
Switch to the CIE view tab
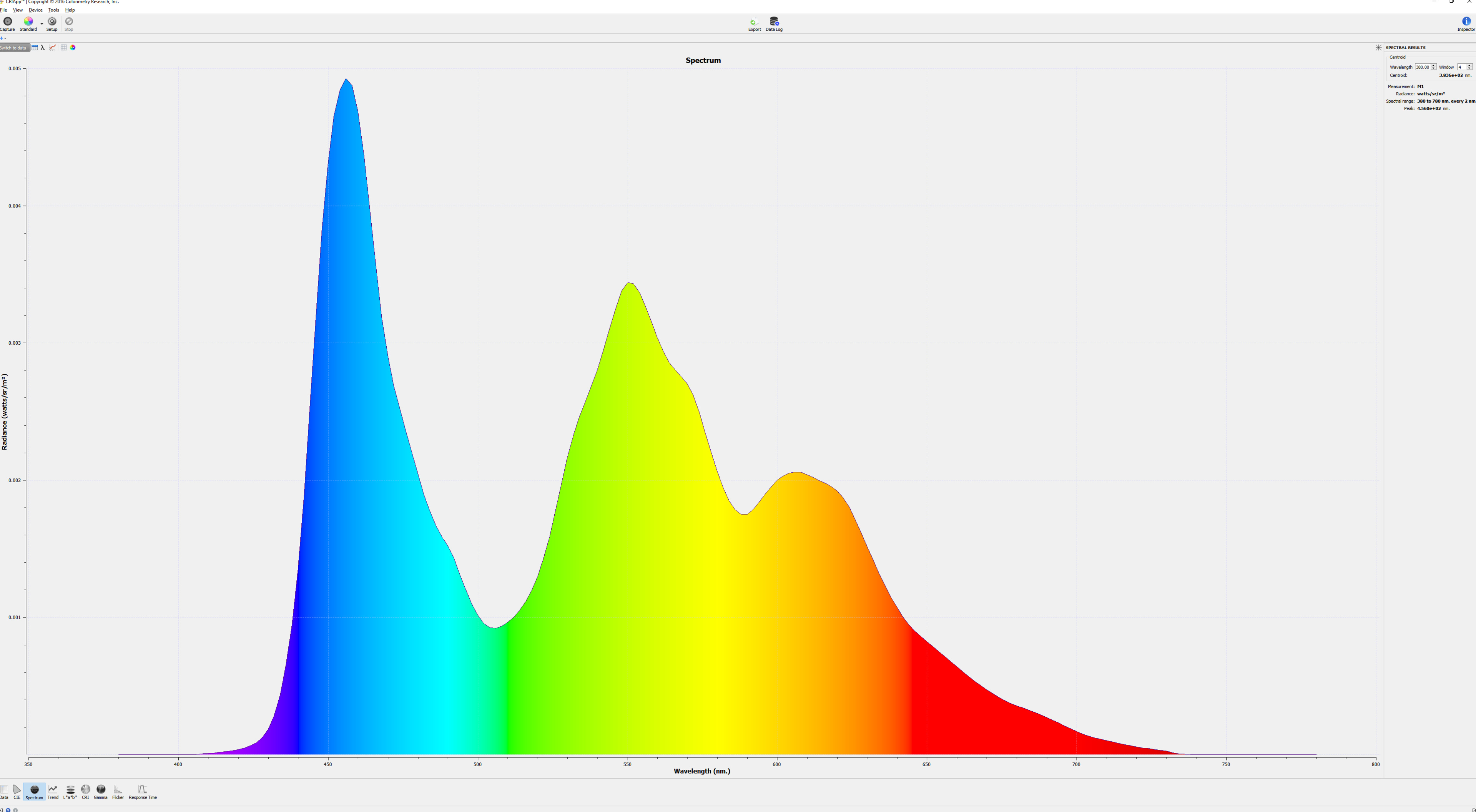click(17, 791)
